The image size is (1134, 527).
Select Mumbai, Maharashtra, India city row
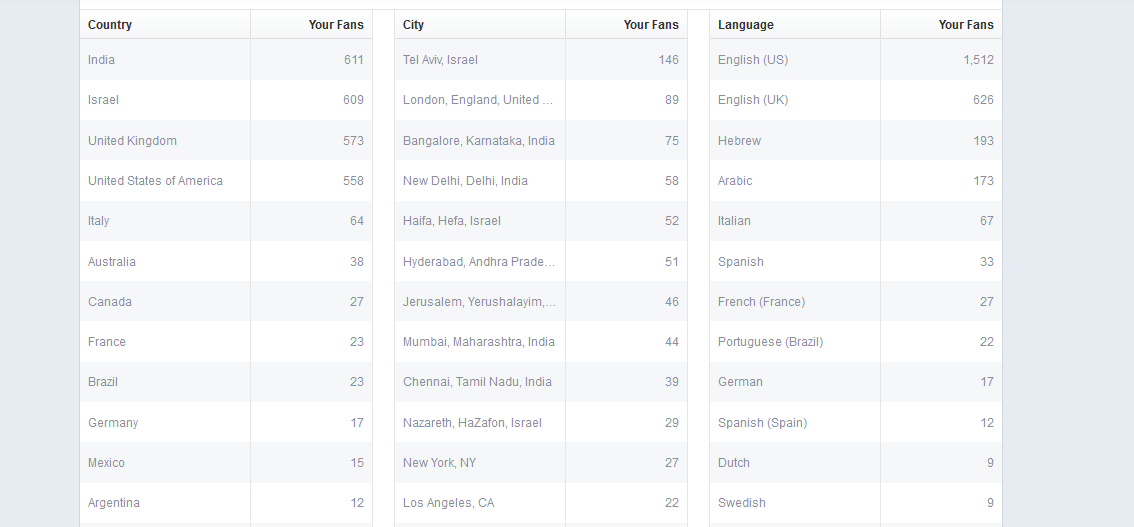[479, 342]
